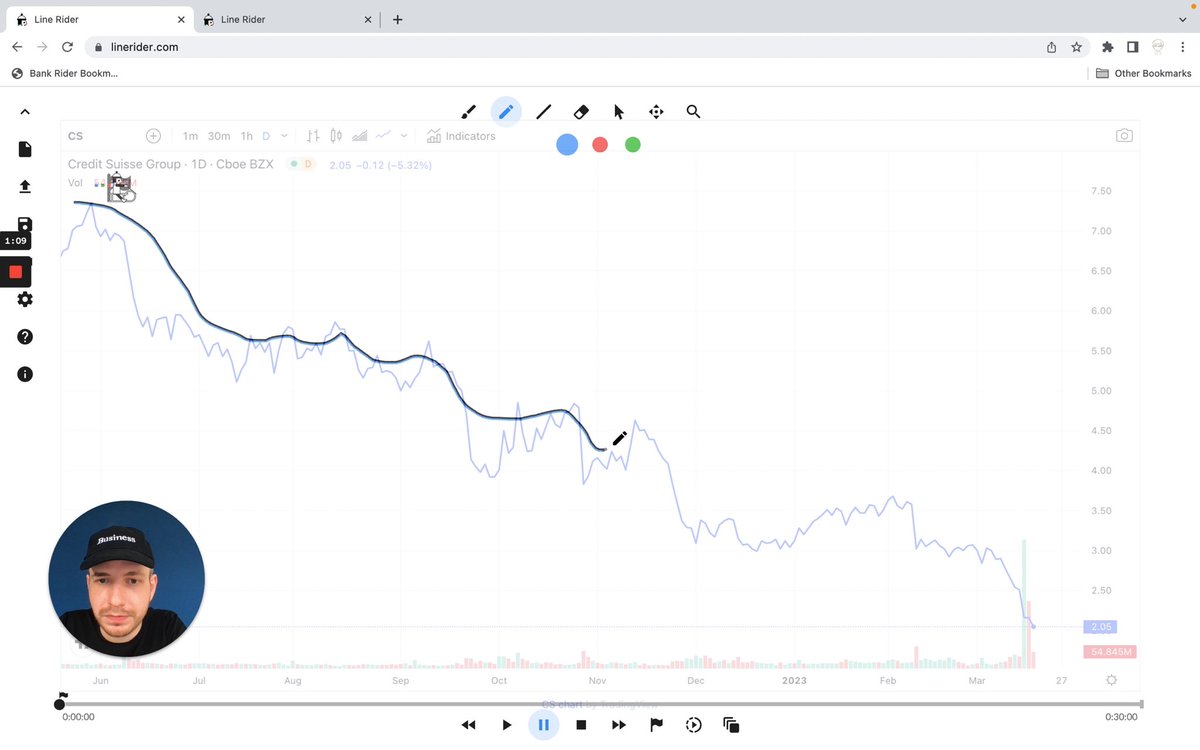The image size is (1200, 750).
Task: Rewind the playback
Action: [x=468, y=724]
